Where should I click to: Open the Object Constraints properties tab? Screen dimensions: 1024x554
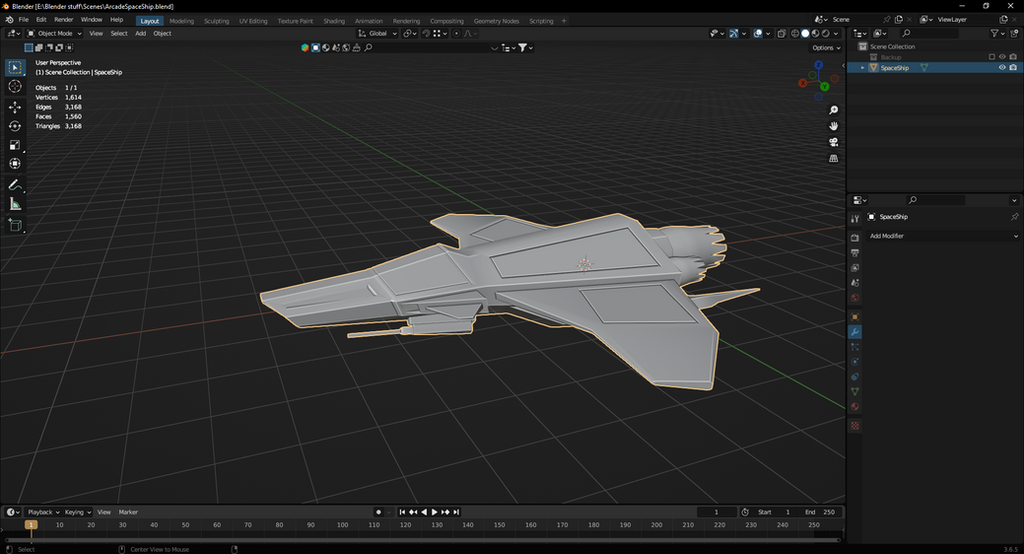click(x=855, y=377)
